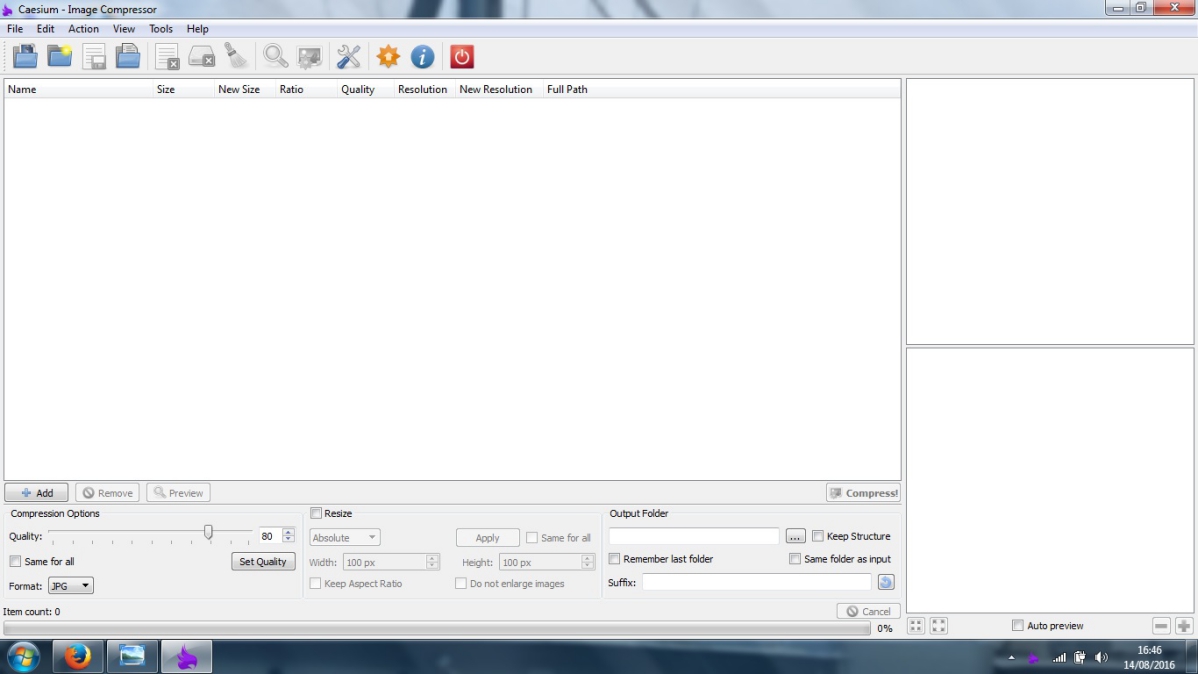
Task: Enable the Resize checkbox
Action: coord(316,513)
